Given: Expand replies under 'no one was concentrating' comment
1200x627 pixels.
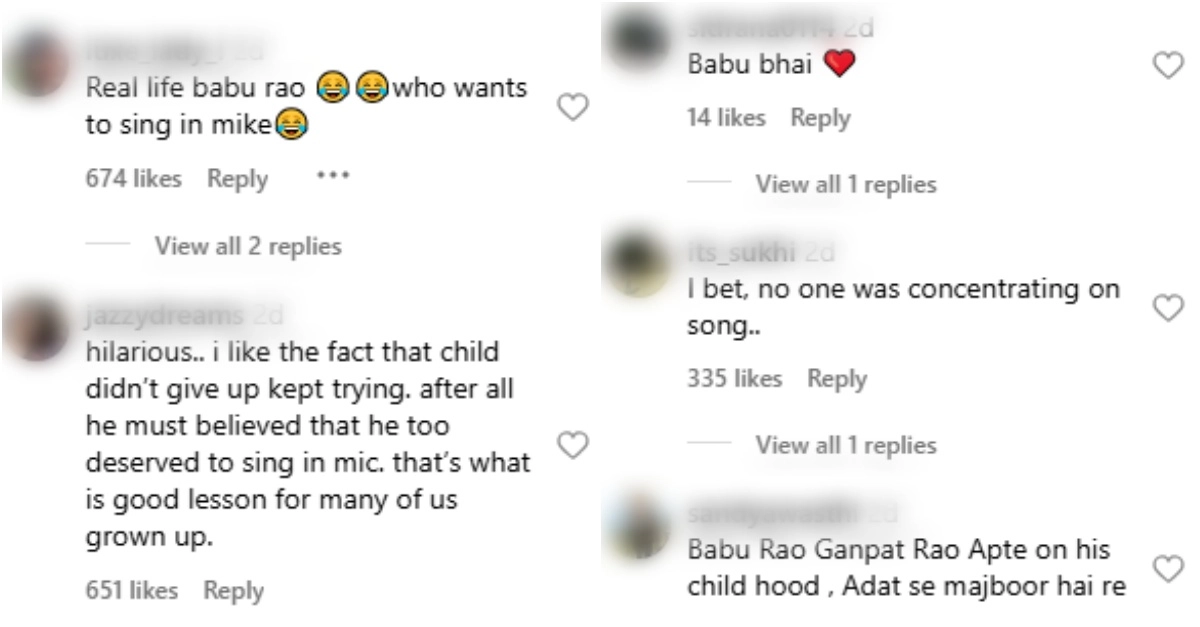Looking at the screenshot, I should [x=845, y=445].
